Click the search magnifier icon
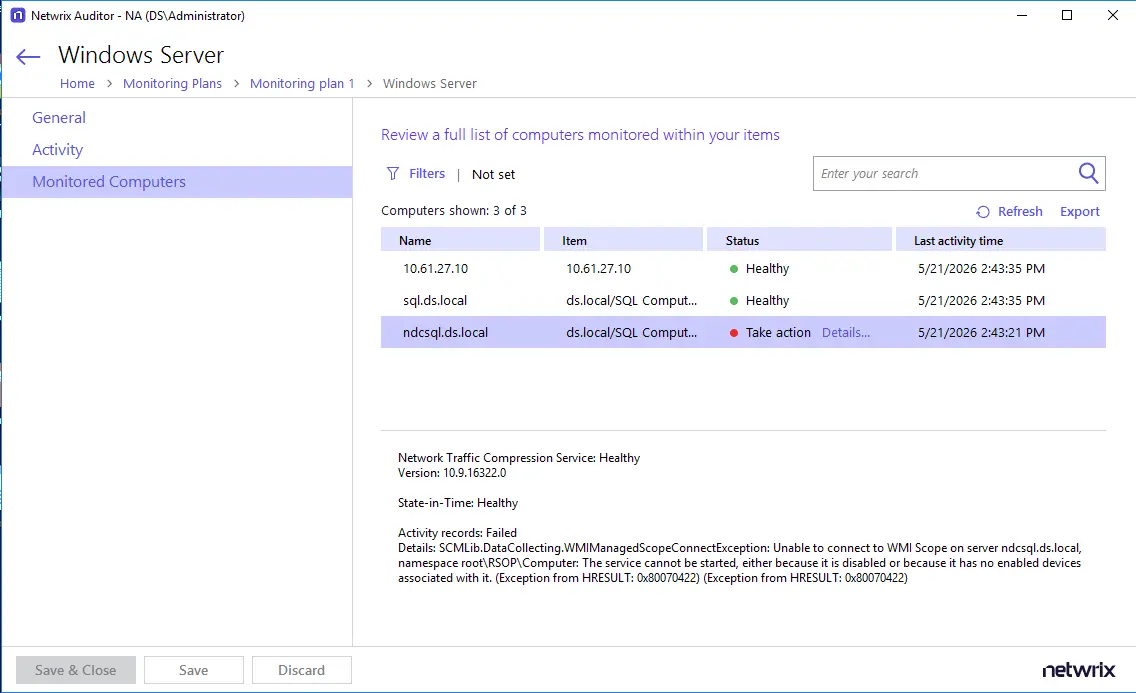The height and width of the screenshot is (693, 1136). (1088, 173)
